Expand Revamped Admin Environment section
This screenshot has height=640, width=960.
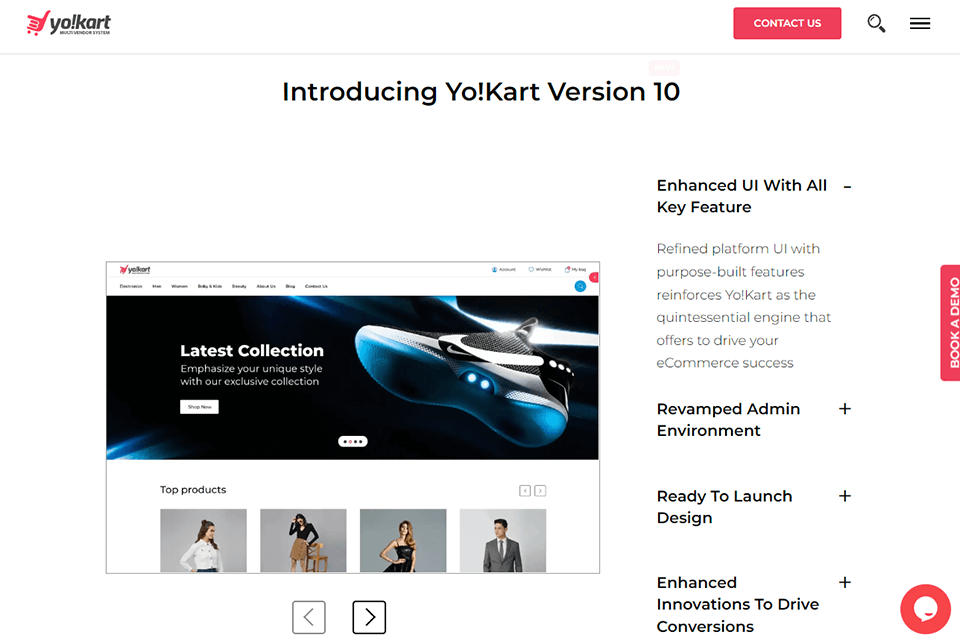[x=845, y=408]
